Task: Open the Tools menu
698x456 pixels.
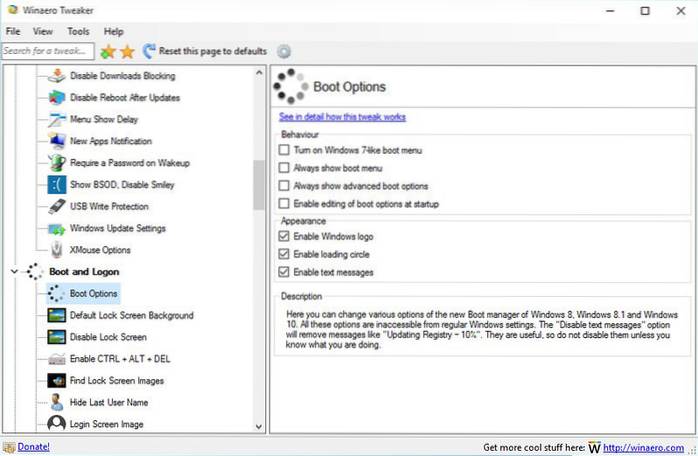Action: tap(78, 32)
